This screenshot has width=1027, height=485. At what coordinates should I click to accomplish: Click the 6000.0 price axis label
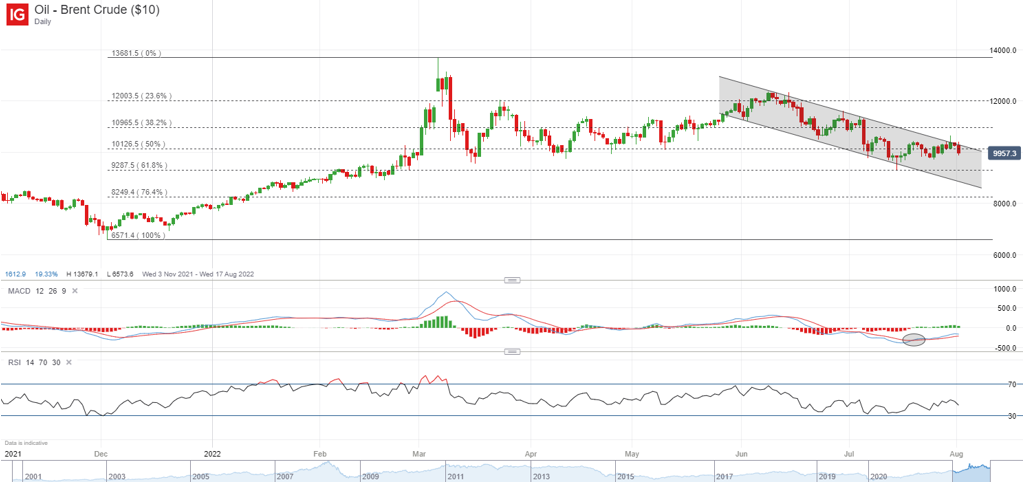click(1005, 255)
